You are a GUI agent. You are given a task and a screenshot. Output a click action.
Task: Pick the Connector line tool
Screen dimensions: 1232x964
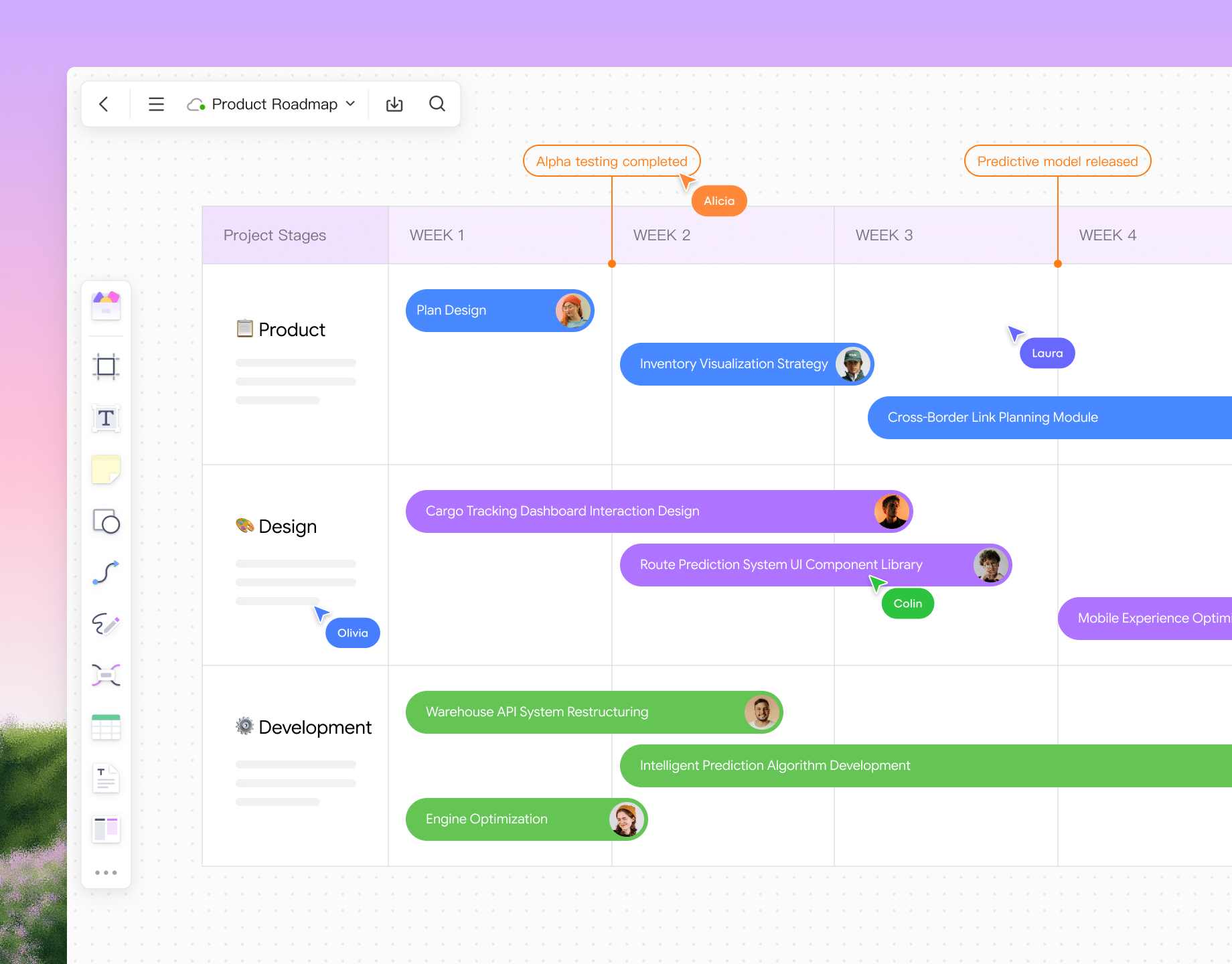(105, 572)
